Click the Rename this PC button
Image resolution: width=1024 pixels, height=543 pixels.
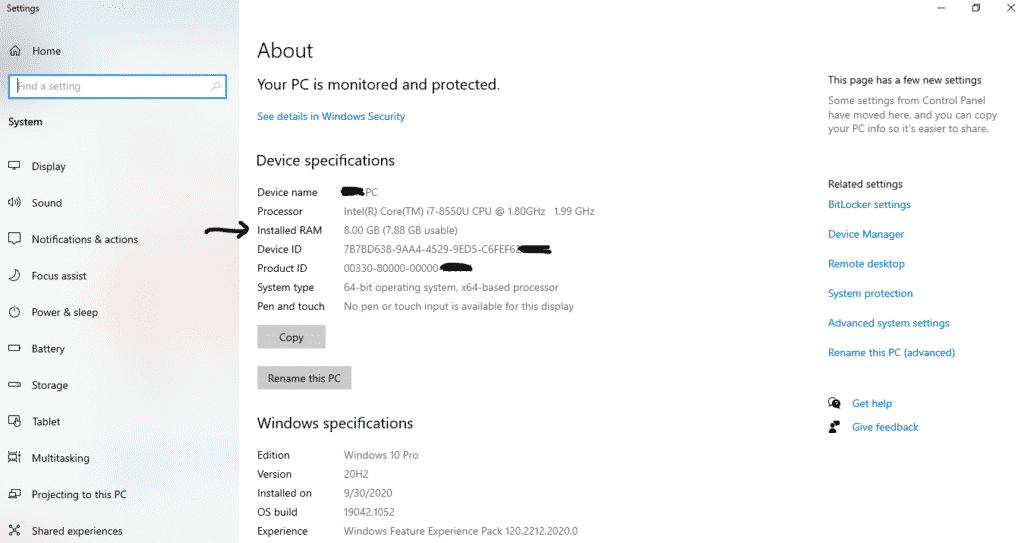tap(304, 378)
